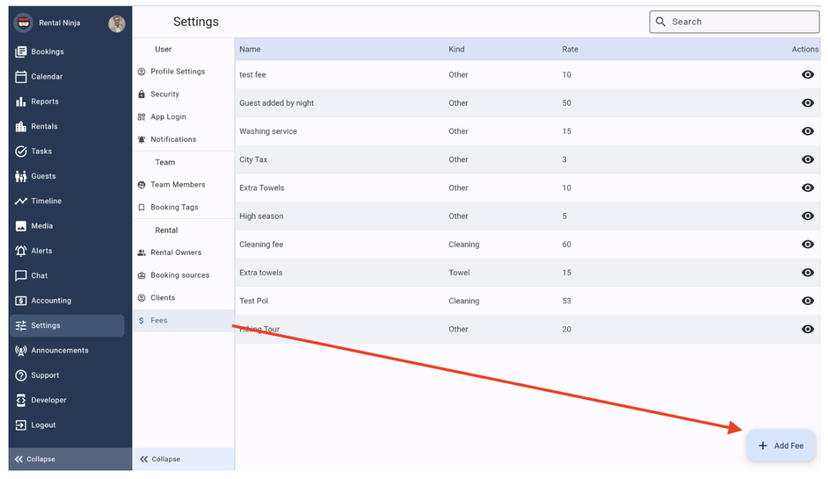
Task: Click the Reports bar chart icon
Action: [21, 101]
